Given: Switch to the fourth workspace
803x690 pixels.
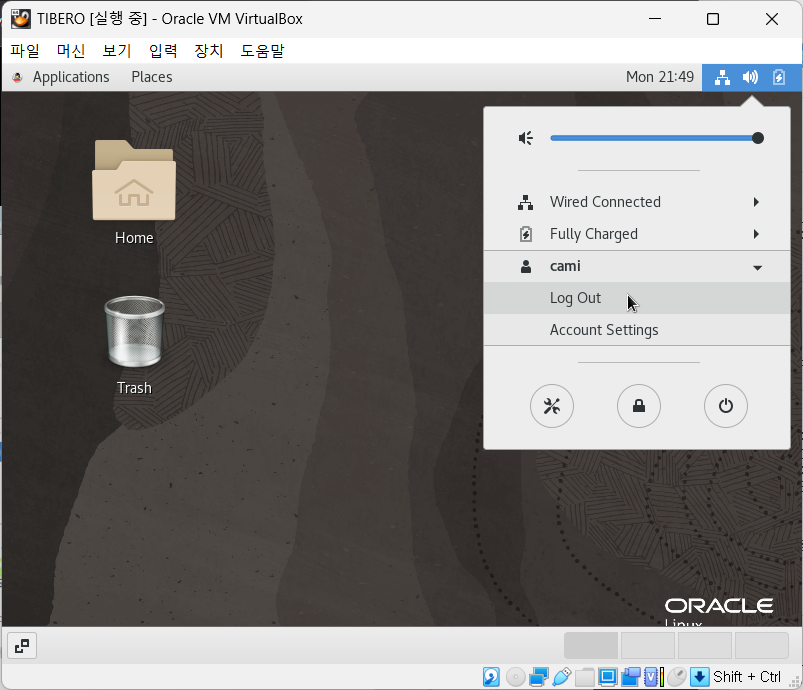Looking at the screenshot, I should [x=762, y=645].
